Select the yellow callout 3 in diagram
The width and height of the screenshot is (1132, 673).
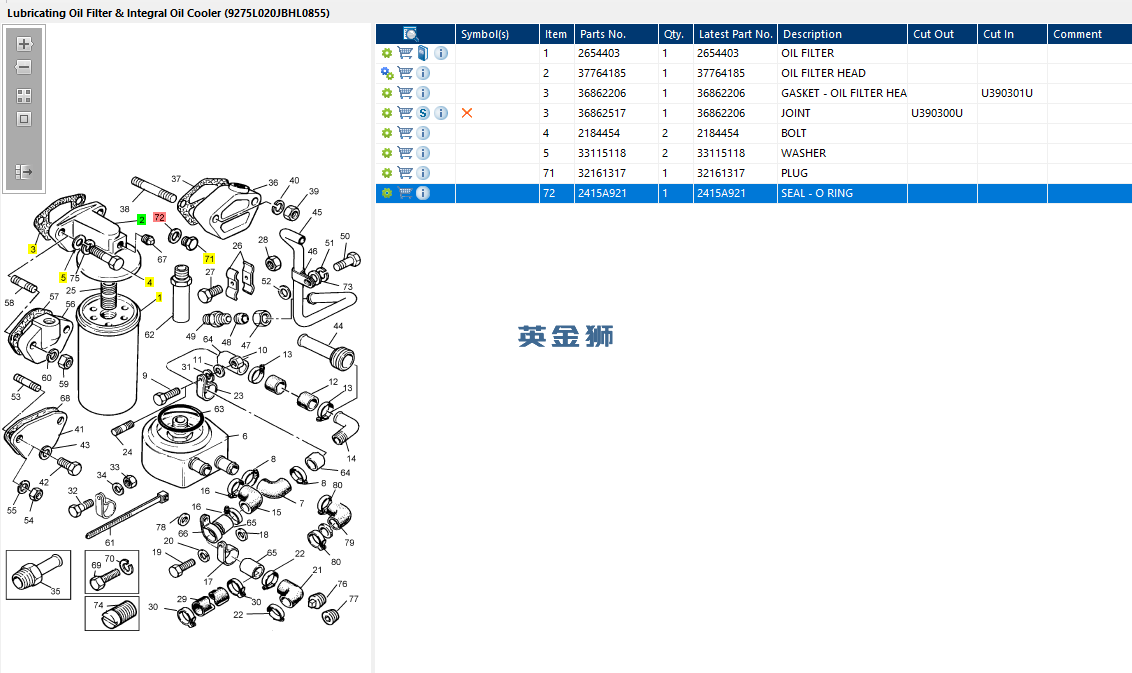tap(32, 248)
